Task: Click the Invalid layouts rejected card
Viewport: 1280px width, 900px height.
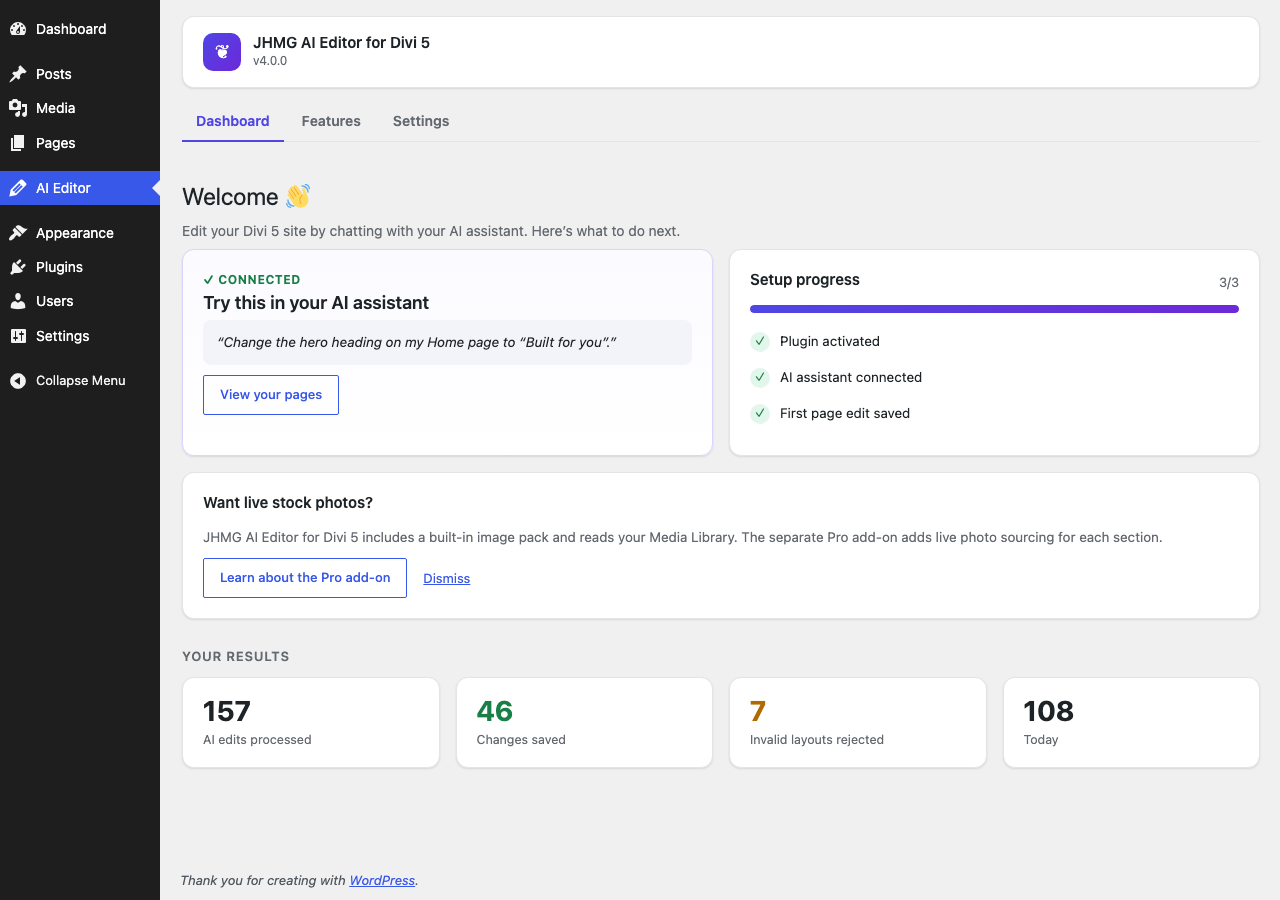Action: (x=858, y=723)
